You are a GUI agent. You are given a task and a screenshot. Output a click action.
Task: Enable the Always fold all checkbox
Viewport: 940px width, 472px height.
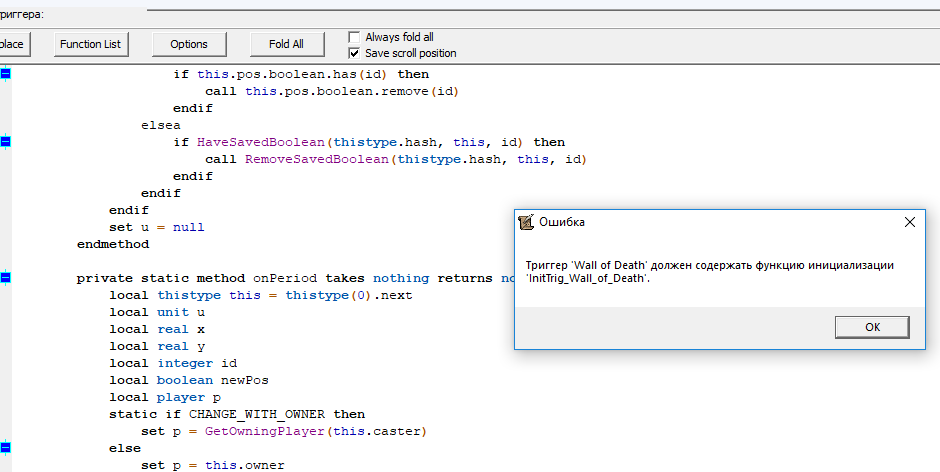pos(354,37)
